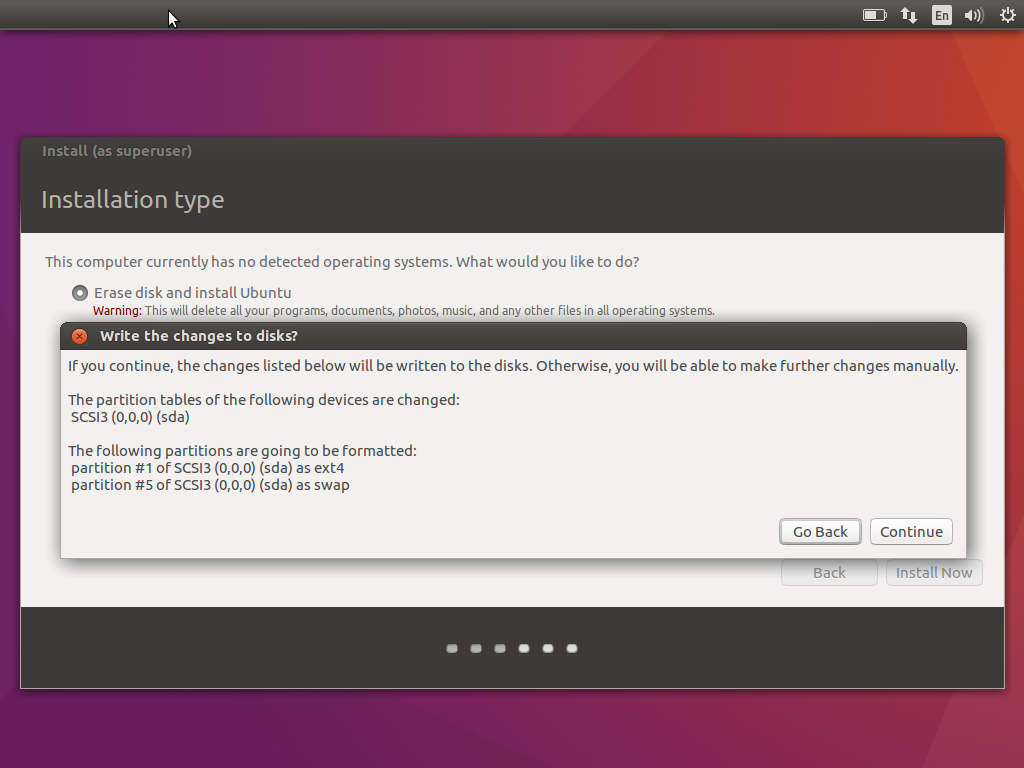Open the system gear menu
The height and width of the screenshot is (768, 1024).
1008,14
